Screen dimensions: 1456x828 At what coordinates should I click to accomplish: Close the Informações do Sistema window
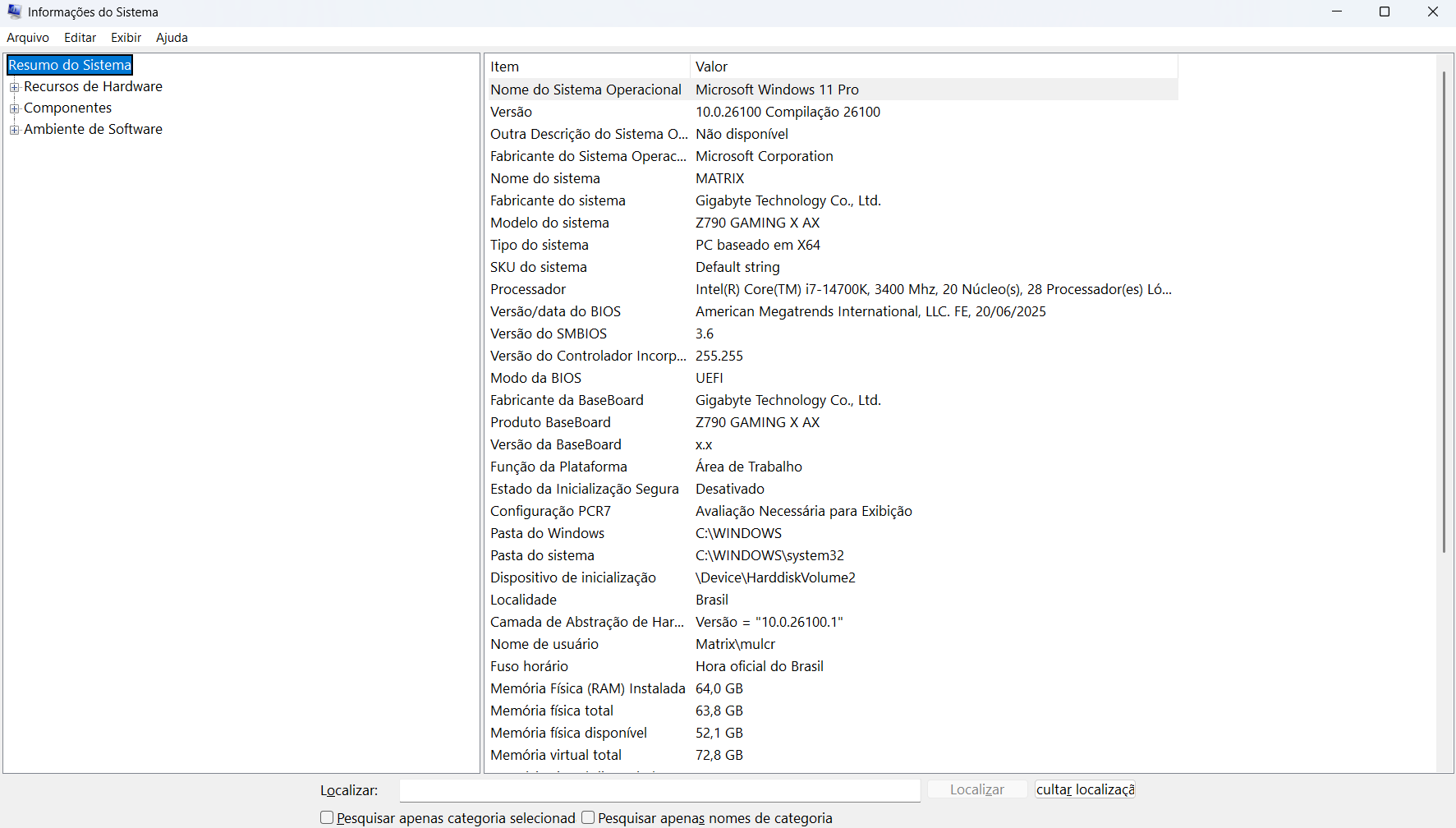[1433, 11]
